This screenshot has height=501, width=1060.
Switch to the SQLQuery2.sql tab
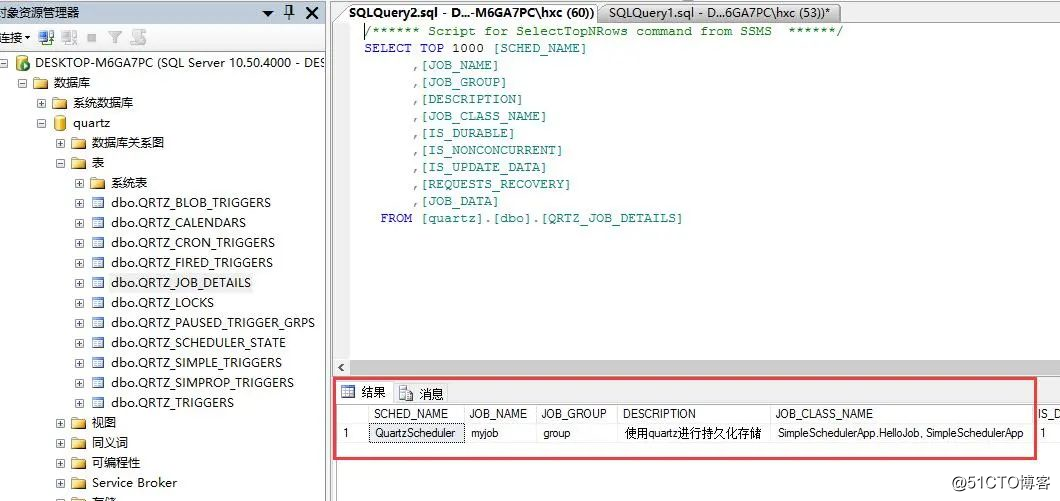click(x=471, y=12)
